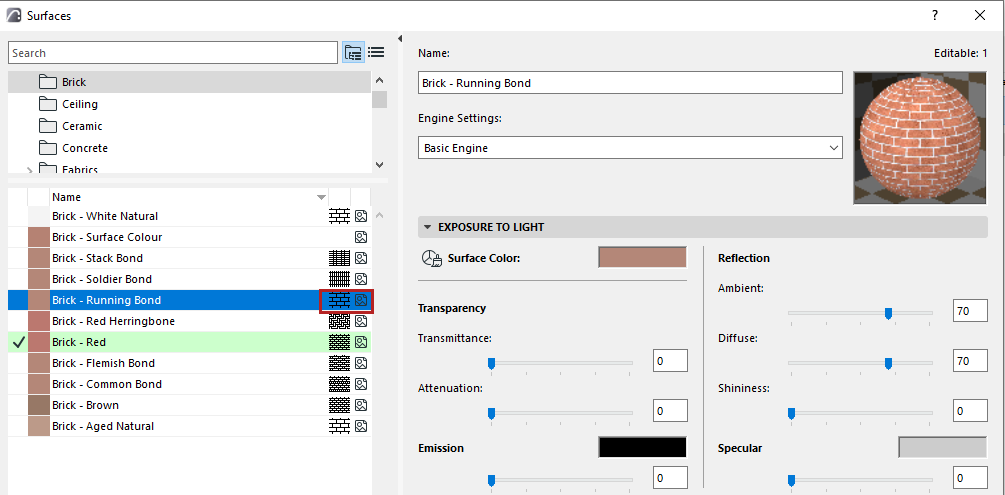1005x495 pixels.
Task: Click texture icon of Brick - Aged Natural
Action: coord(361,426)
